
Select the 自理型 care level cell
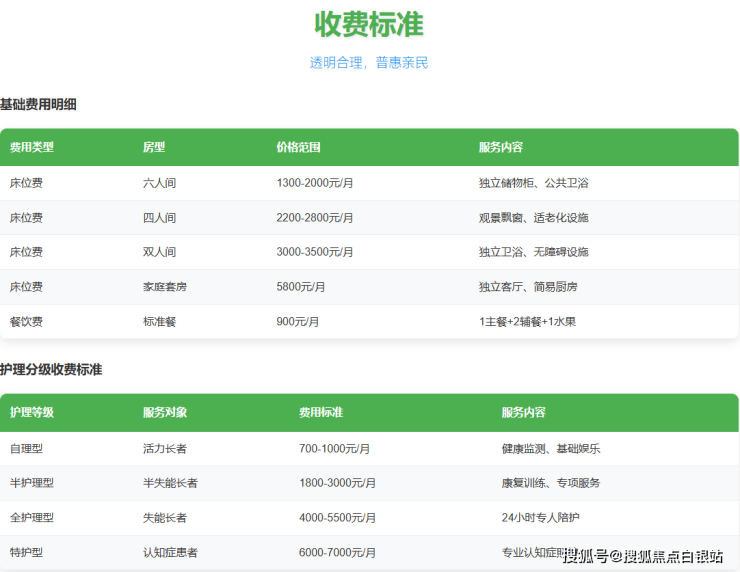click(26, 449)
